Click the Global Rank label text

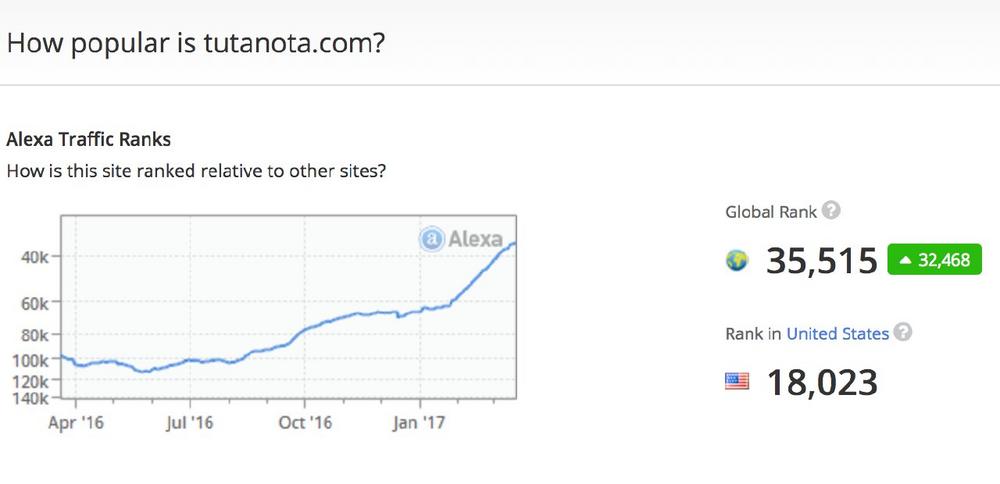770,212
